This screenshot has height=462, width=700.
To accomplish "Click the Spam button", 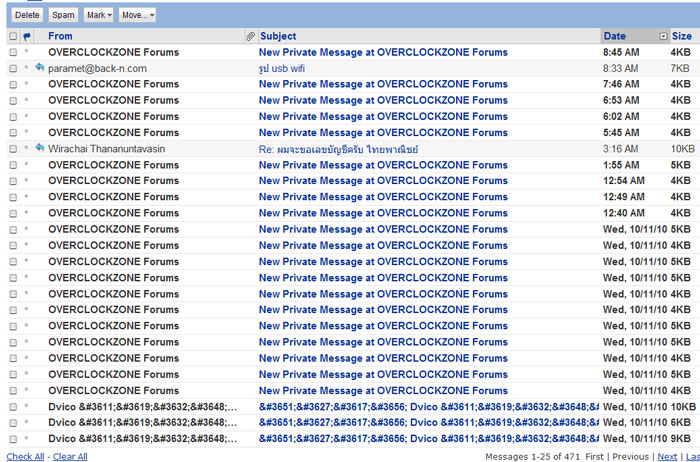I will click(x=63, y=15).
